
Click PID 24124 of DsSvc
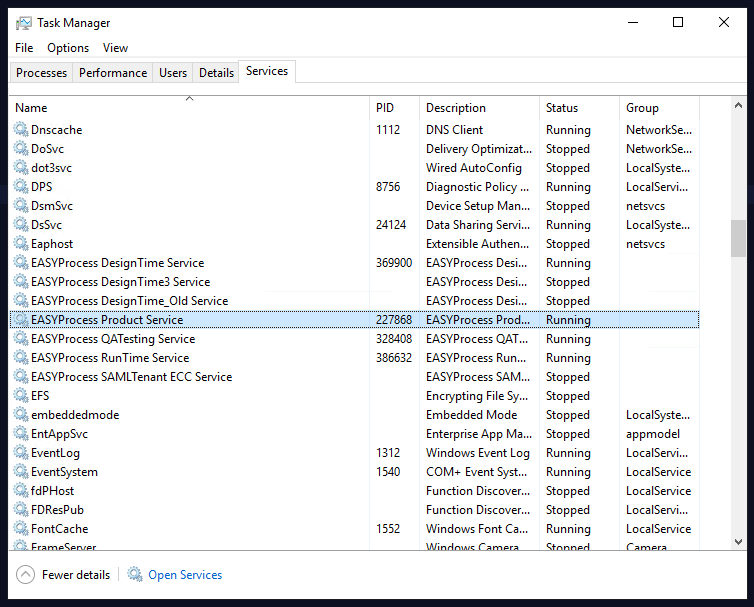coord(391,225)
